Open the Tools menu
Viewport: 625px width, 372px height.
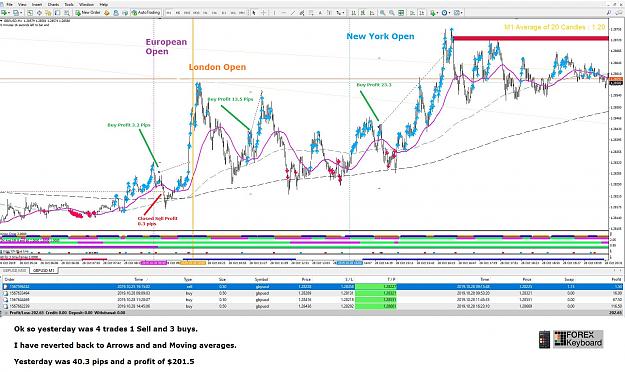[69, 4]
